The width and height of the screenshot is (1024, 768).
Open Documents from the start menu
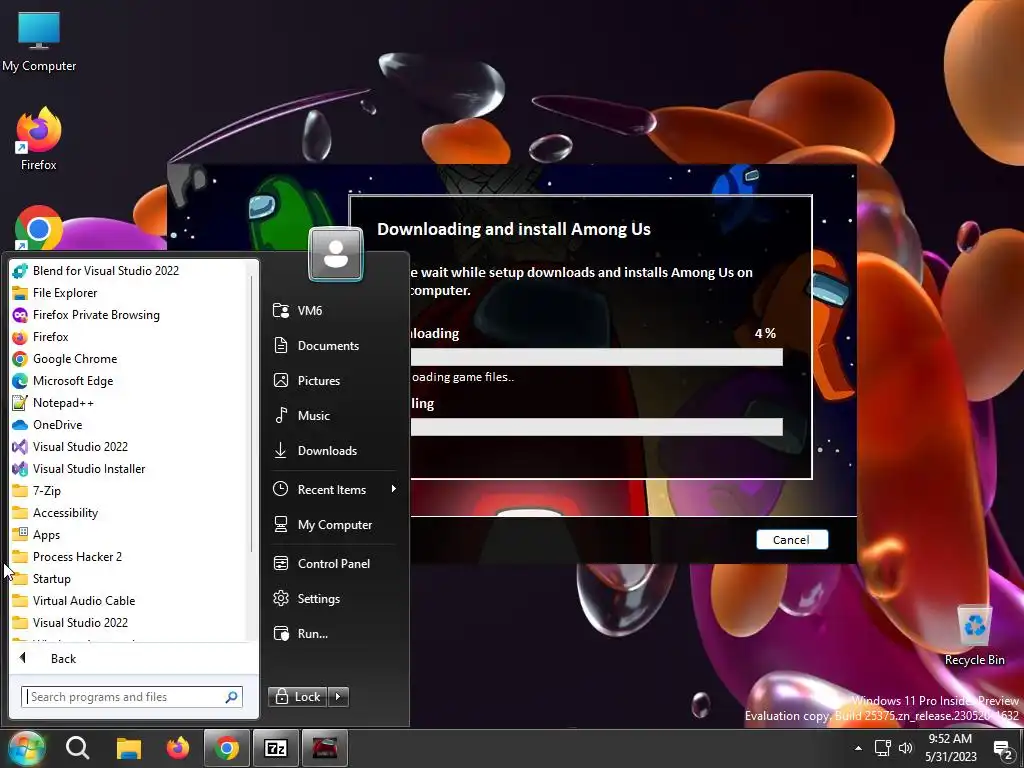(x=334, y=345)
